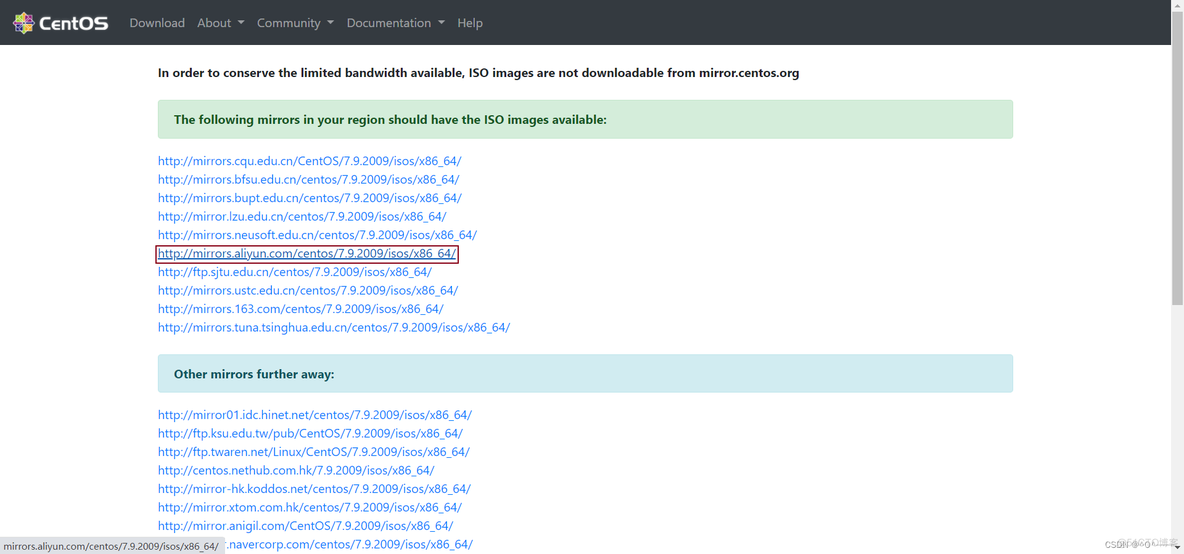Screen dimensions: 1184x554
Task: Click the 'Other mirrors further away' heading
Action: 254,374
